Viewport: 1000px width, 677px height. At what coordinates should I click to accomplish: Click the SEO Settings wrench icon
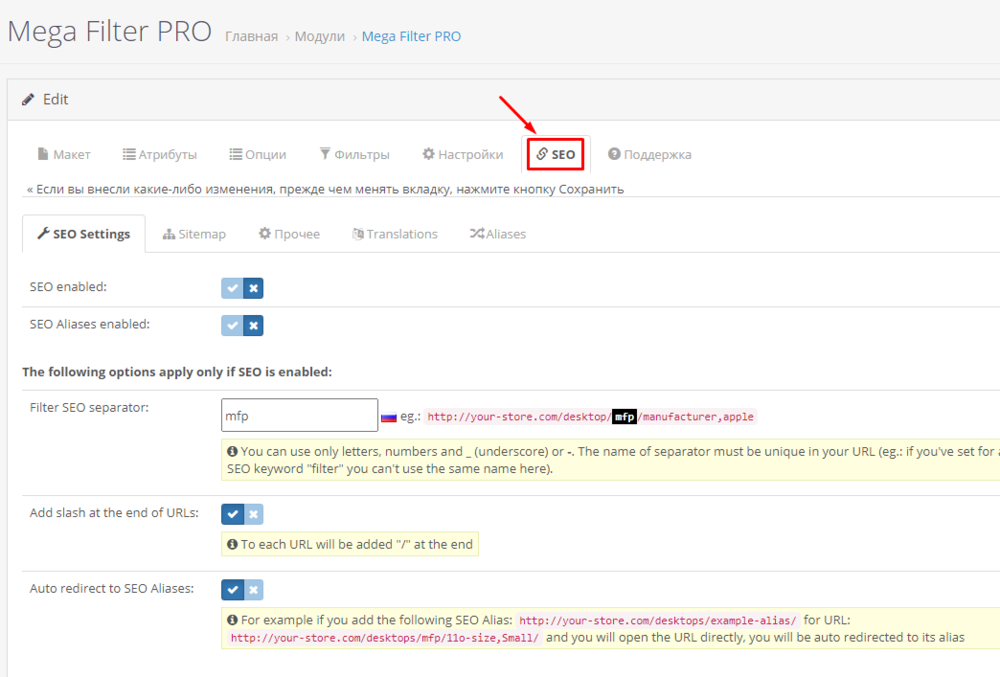pyautogui.click(x=43, y=233)
